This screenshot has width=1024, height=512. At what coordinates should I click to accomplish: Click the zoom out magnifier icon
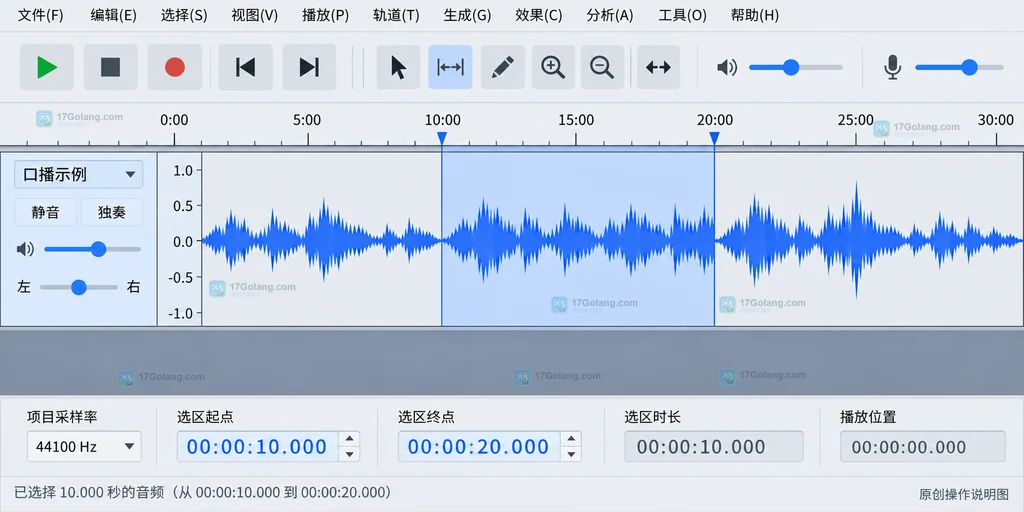tap(601, 67)
